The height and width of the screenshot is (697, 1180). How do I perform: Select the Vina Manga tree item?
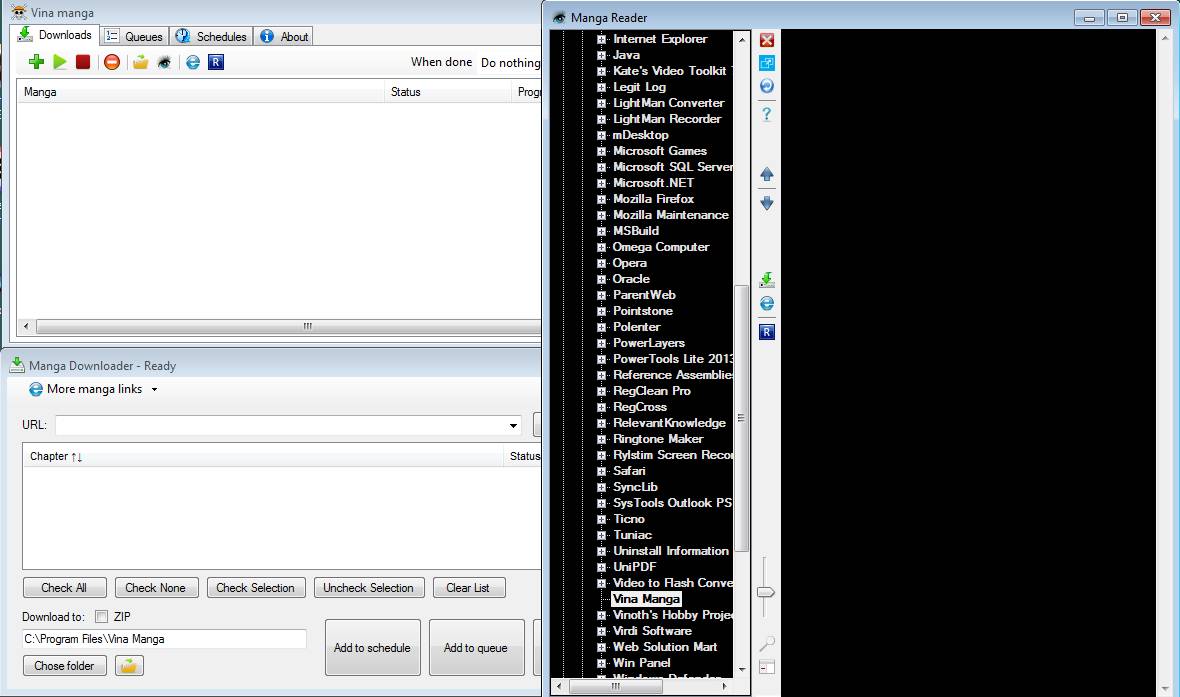pyautogui.click(x=646, y=599)
